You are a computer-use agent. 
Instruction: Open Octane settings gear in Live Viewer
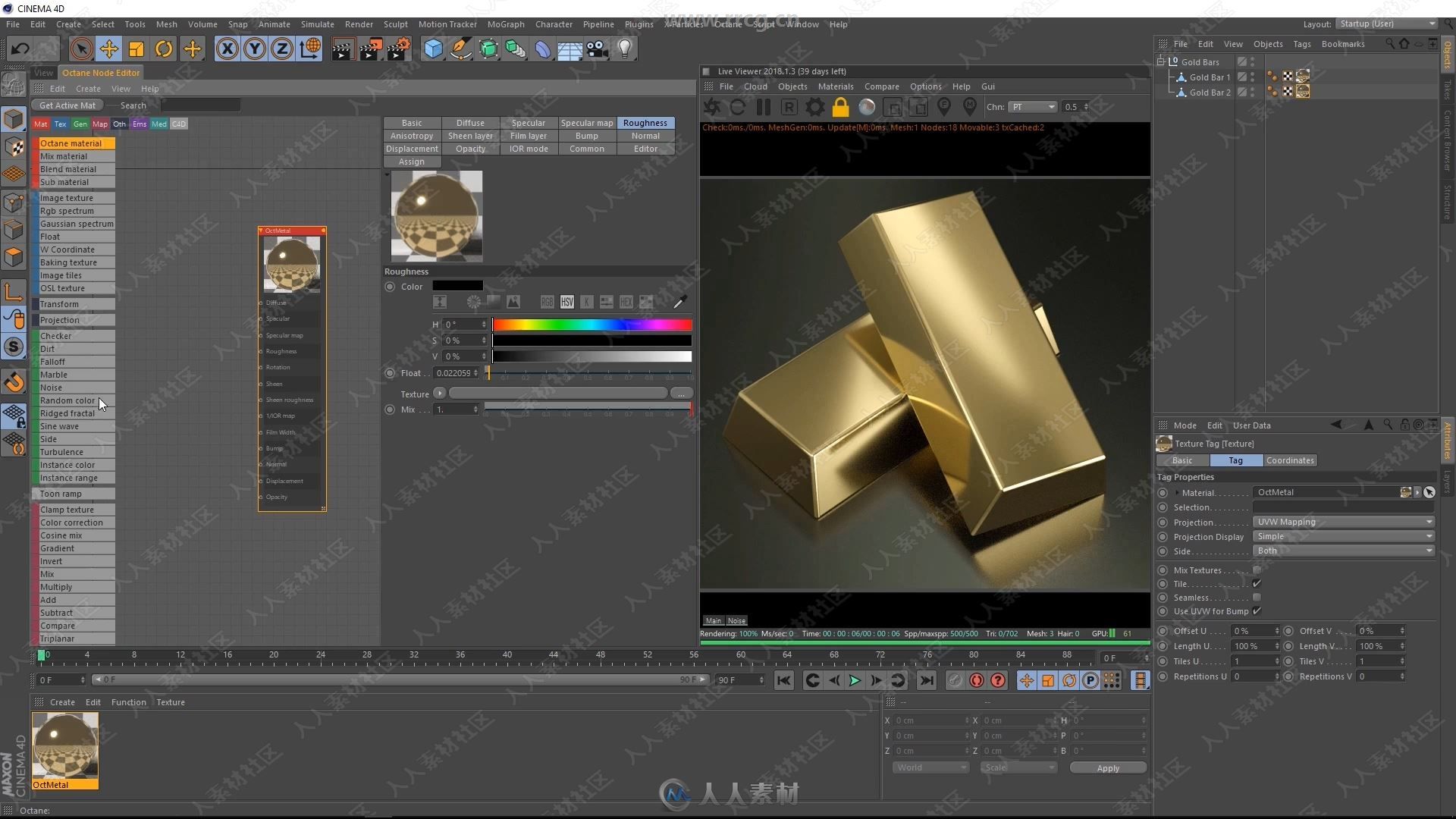pyautogui.click(x=814, y=107)
